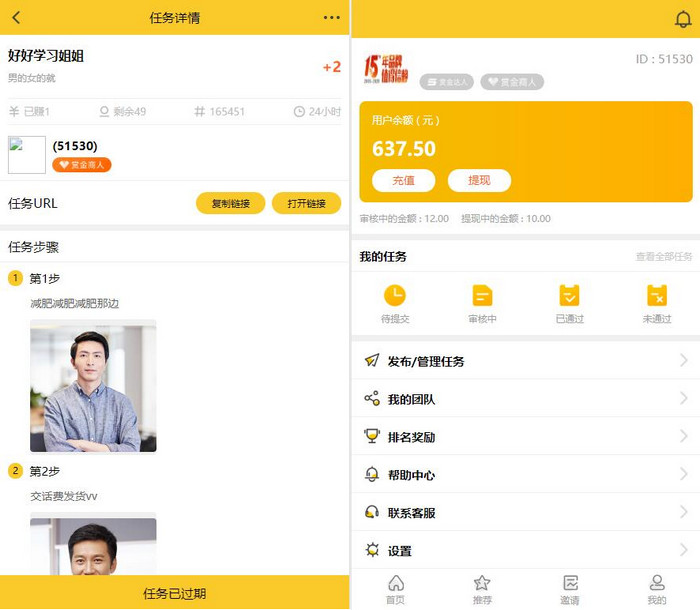Screen dimensions: 700x610
Task: Click the 用户余额（元） label
Action: [406, 120]
